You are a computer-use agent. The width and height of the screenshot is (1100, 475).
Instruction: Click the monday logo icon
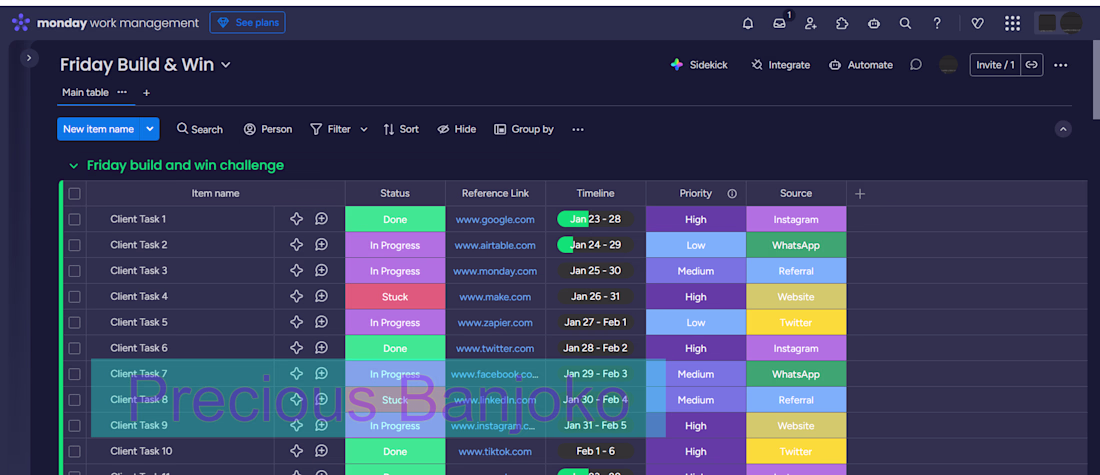tap(21, 22)
